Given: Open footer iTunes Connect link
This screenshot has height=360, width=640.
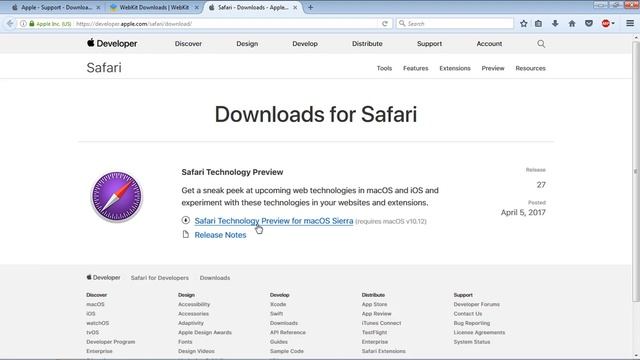Looking at the screenshot, I should point(381,323).
